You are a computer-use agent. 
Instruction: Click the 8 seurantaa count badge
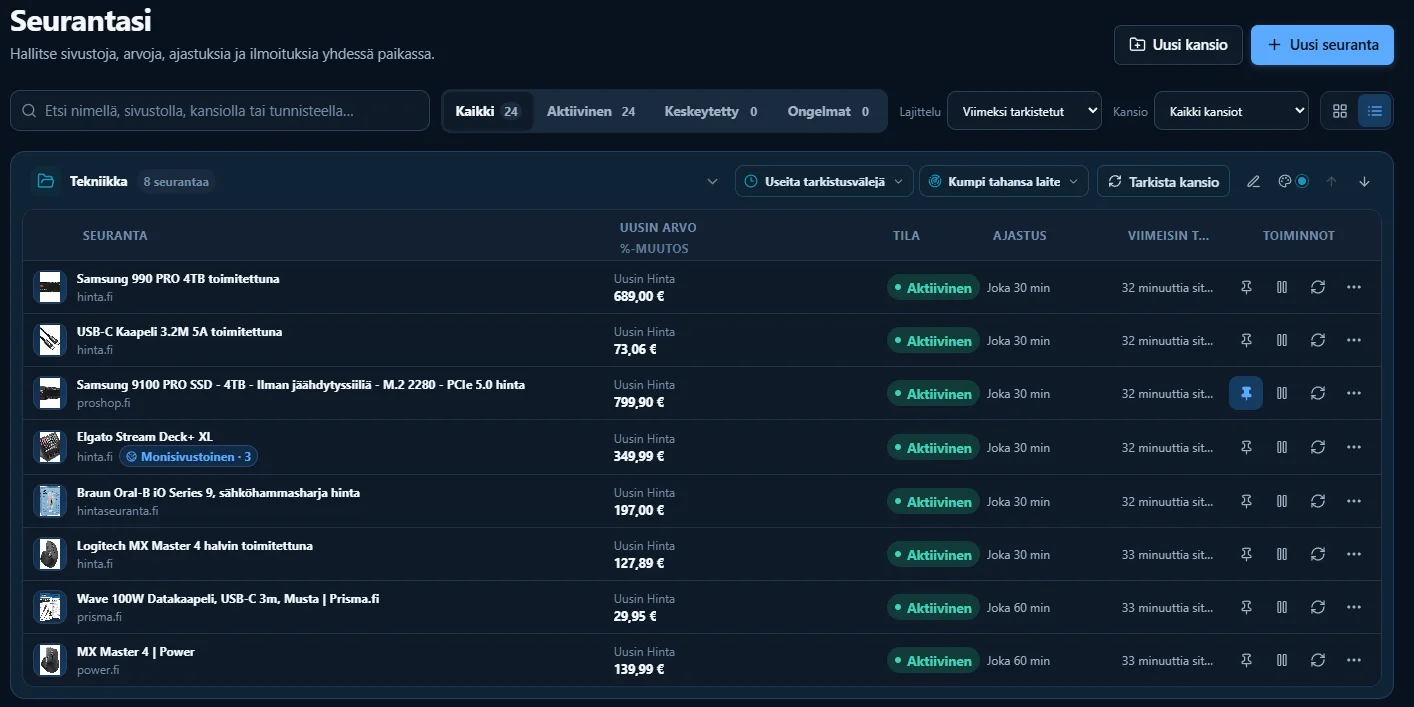pos(176,182)
